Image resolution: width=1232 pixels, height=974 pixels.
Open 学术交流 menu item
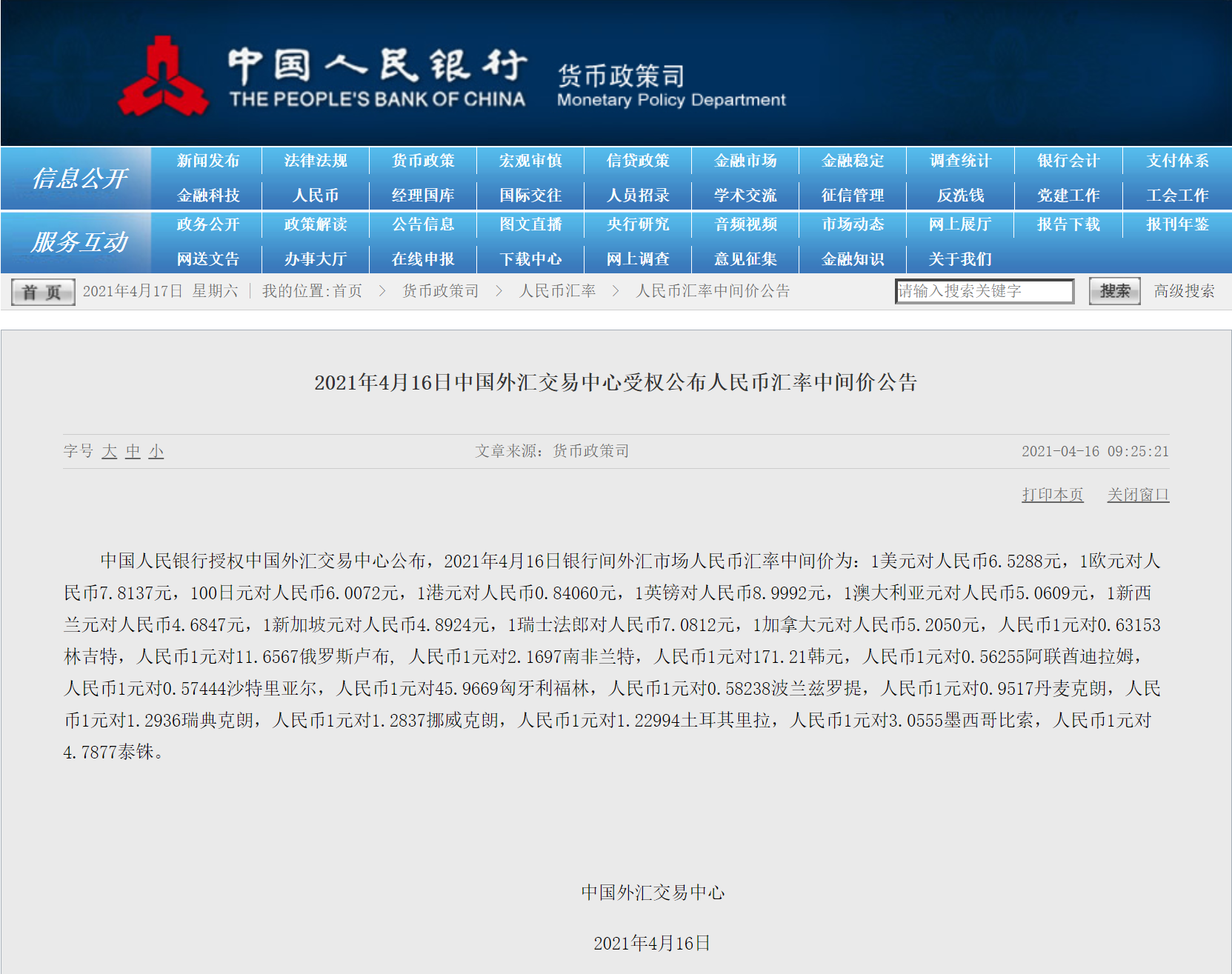(745, 196)
